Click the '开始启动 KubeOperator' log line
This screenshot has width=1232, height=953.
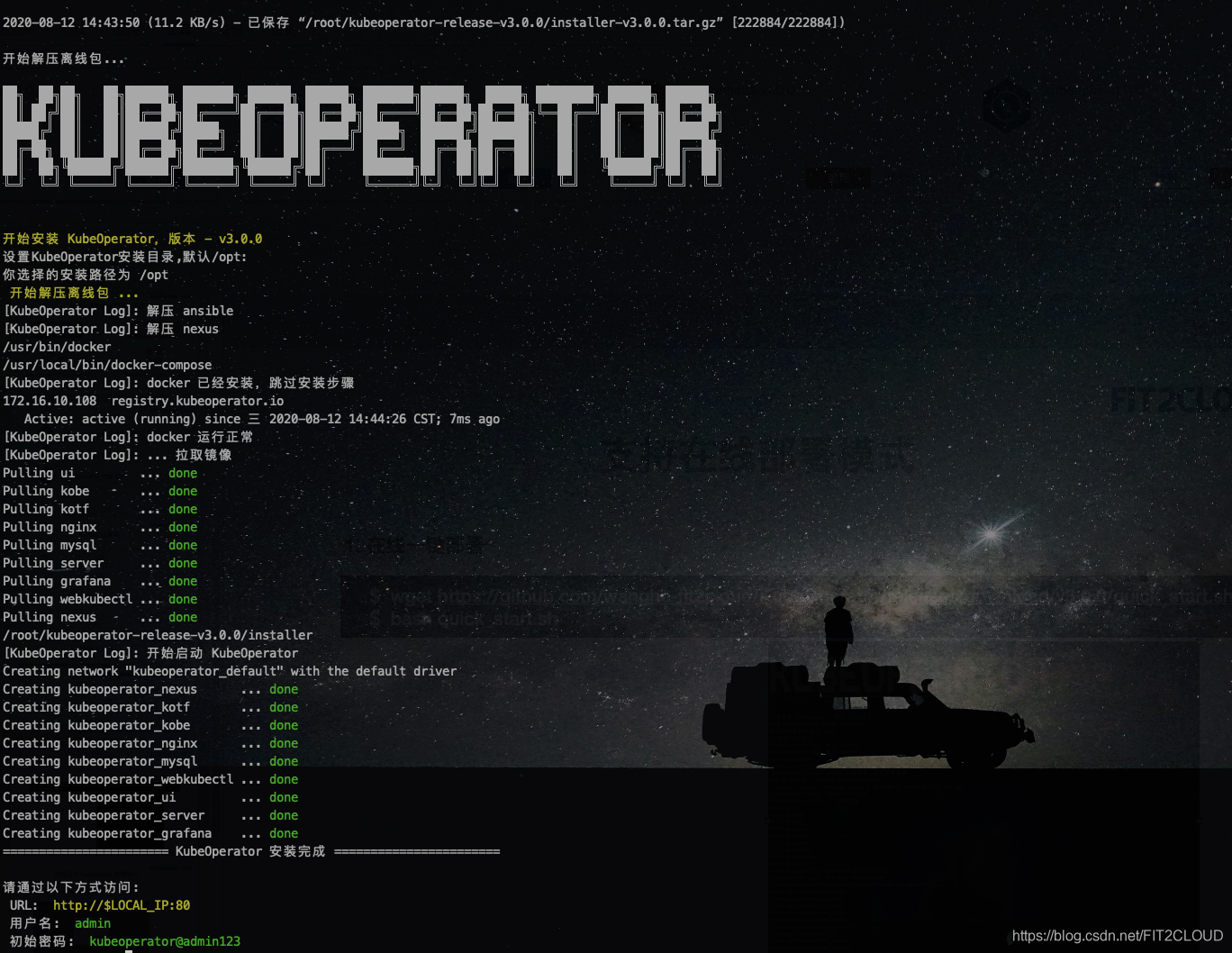(150, 653)
